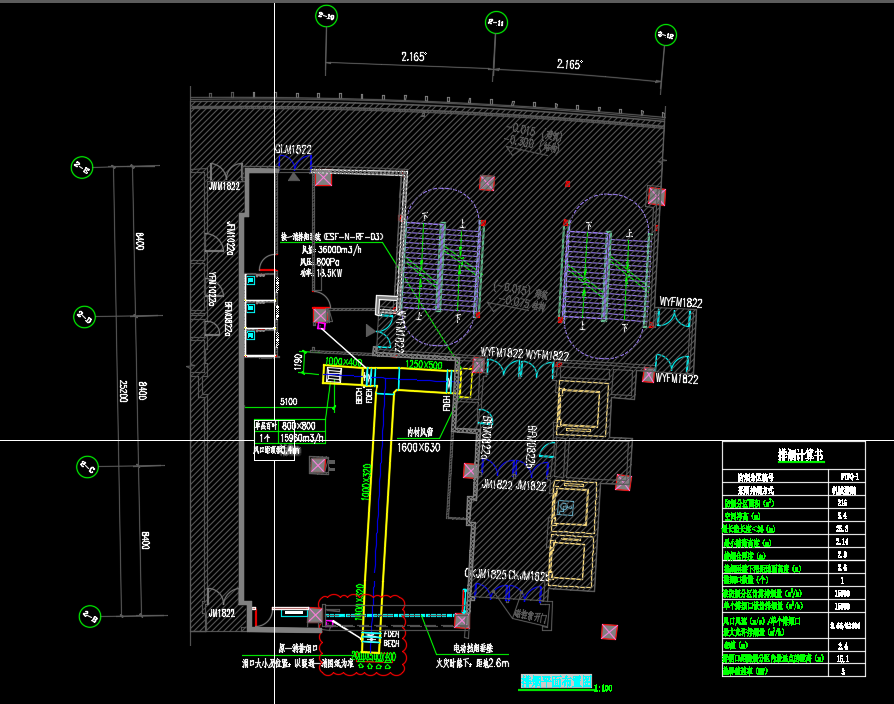Select the 1000X400 duct size label
Screen dimensions: 894x704
click(345, 362)
